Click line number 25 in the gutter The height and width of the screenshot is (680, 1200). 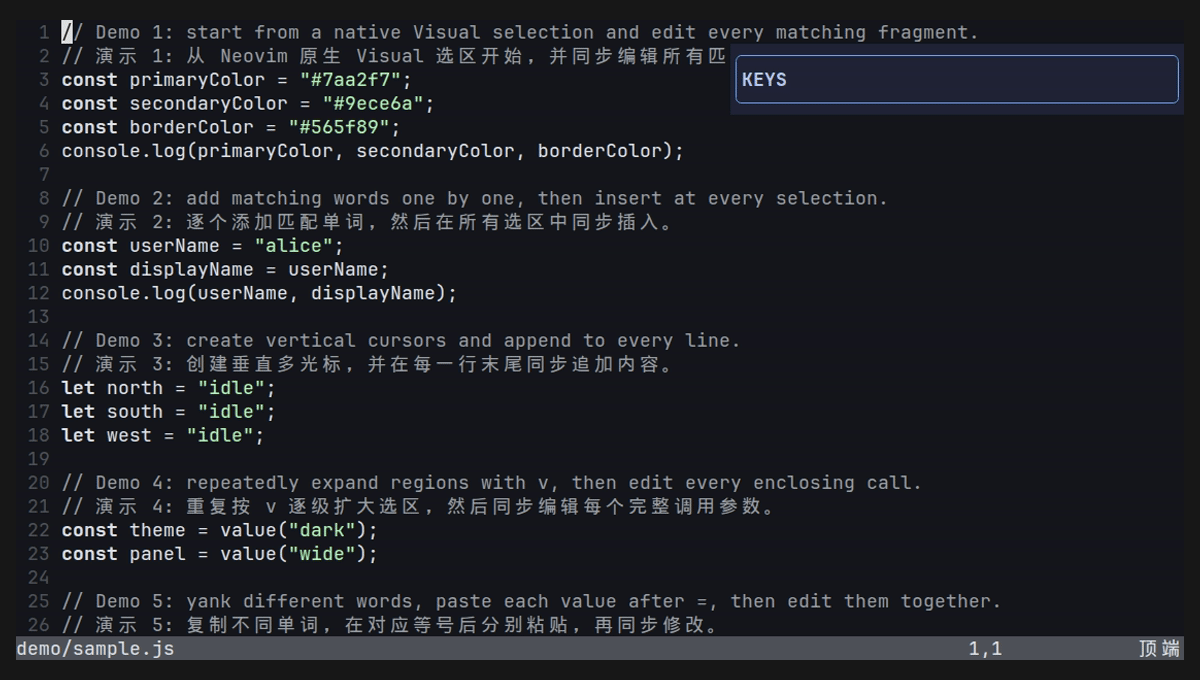tap(38, 601)
